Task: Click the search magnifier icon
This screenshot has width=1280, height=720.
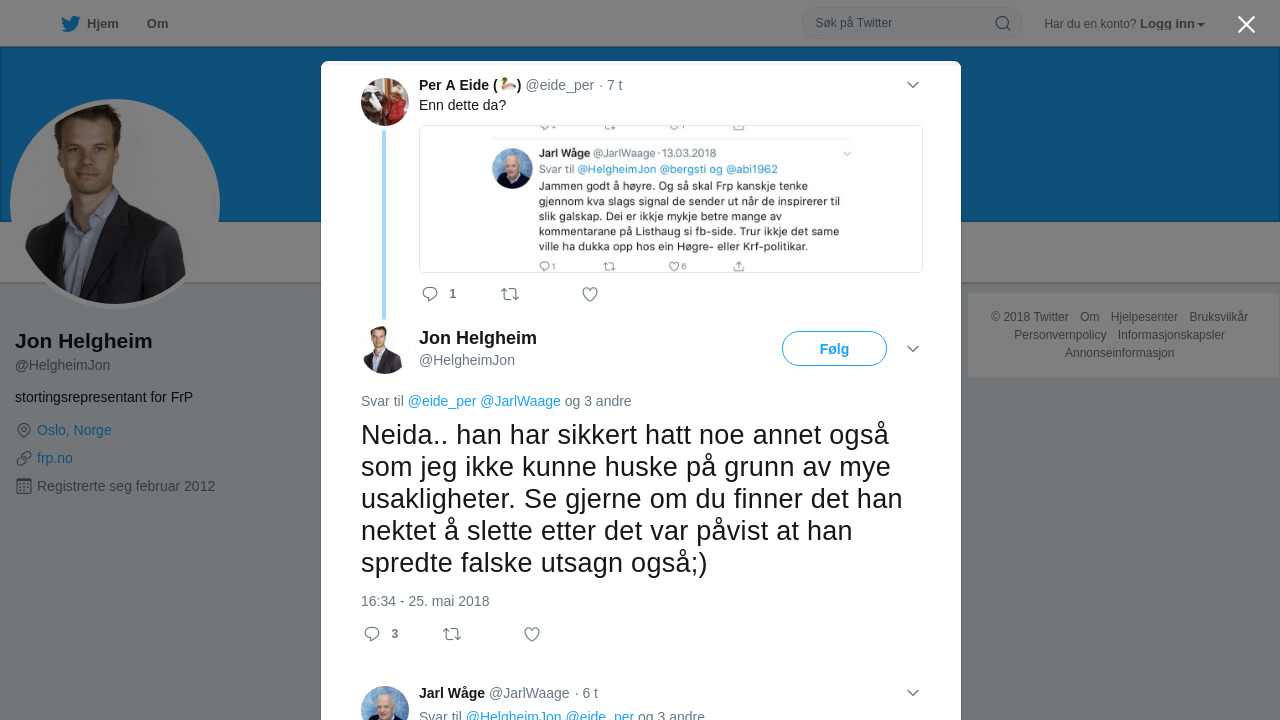Action: (1002, 23)
